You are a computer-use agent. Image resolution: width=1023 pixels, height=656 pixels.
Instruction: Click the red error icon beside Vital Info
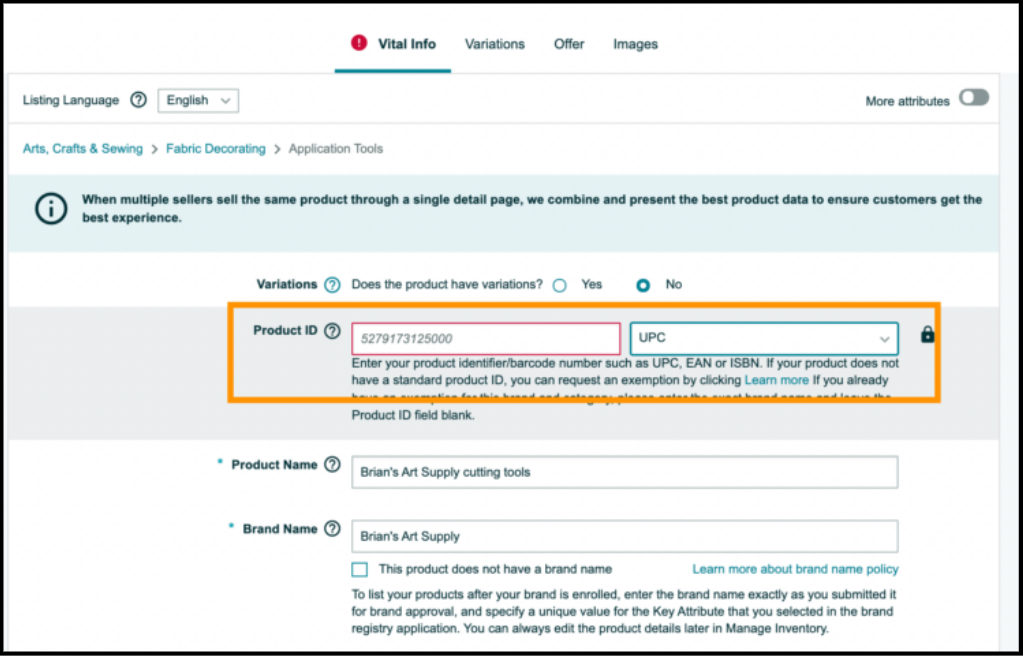tap(359, 43)
